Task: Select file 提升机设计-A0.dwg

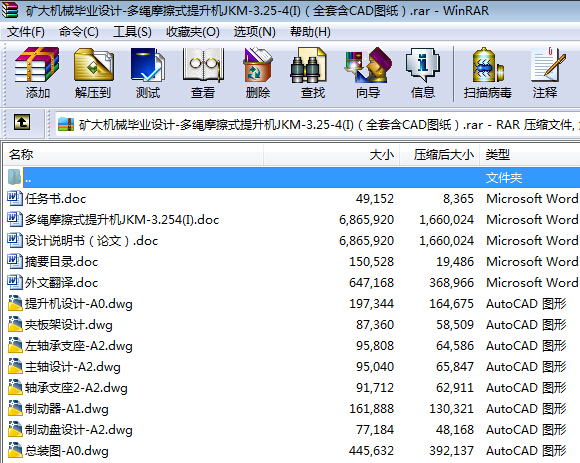Action: point(78,304)
